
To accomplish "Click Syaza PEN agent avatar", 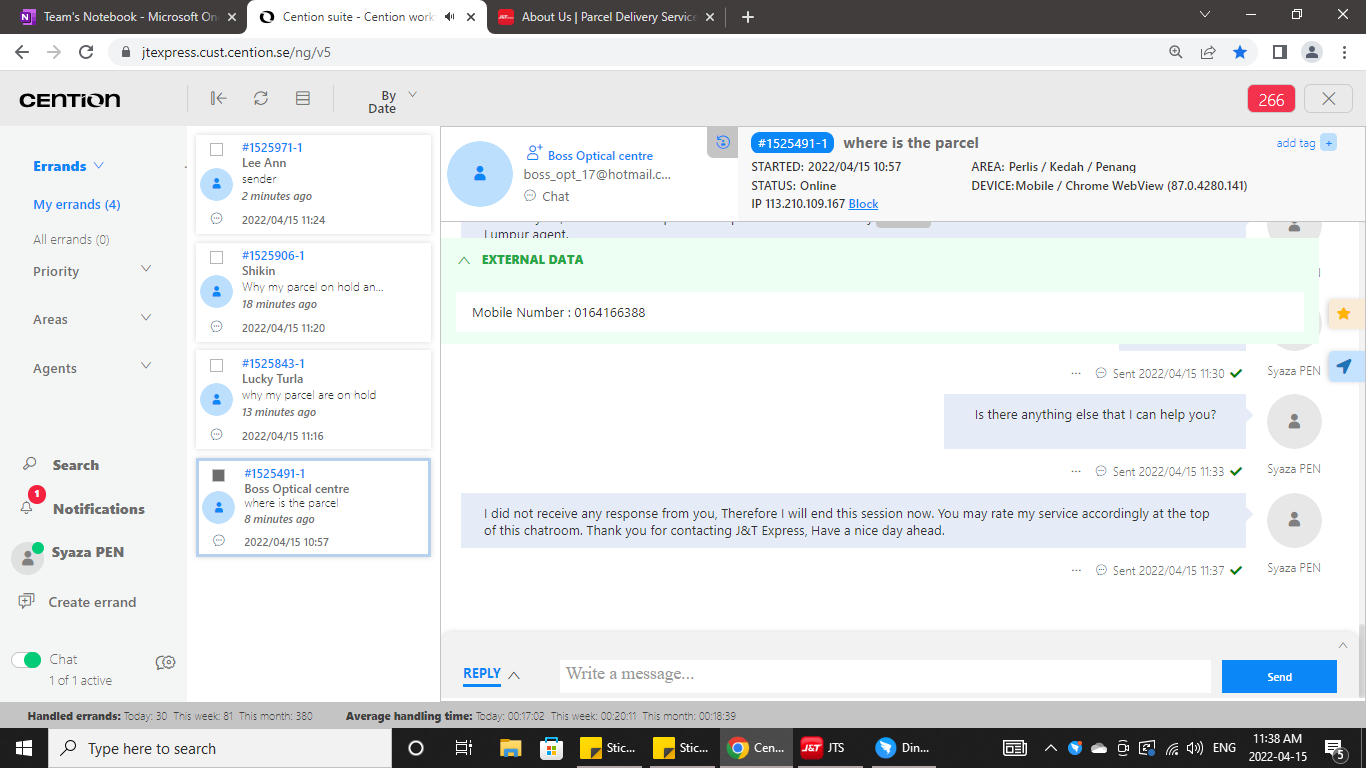I will coord(27,558).
